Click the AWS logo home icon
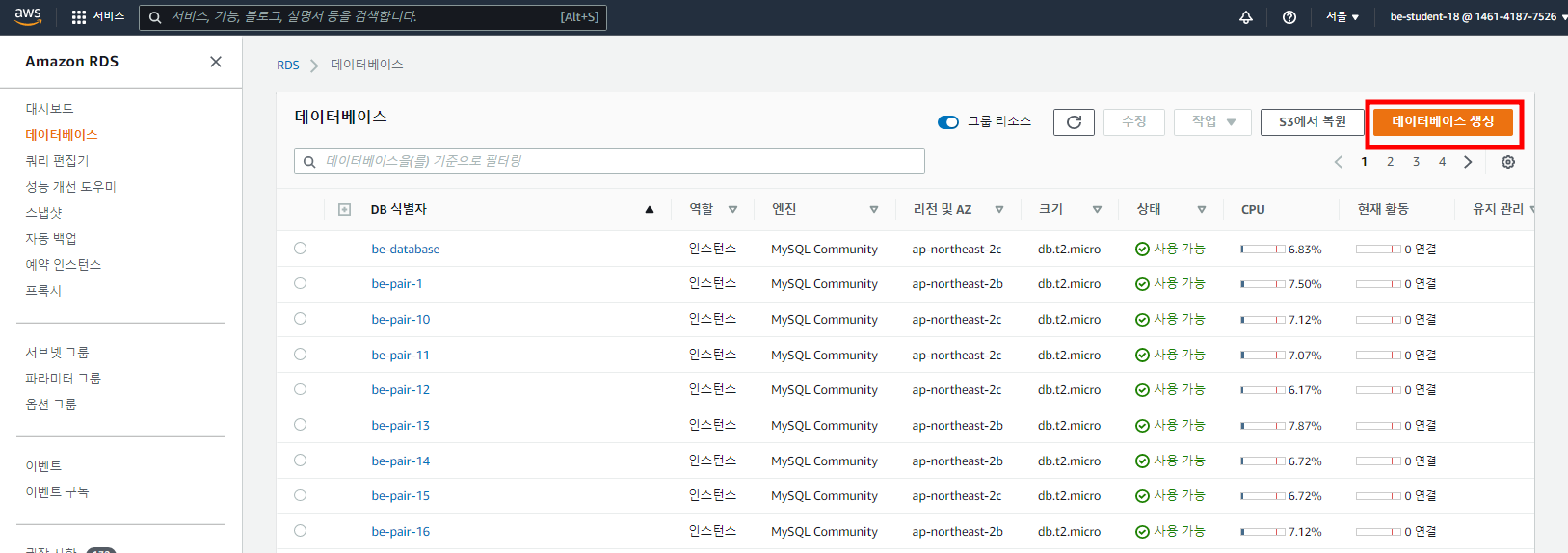The image size is (1568, 553). click(28, 16)
